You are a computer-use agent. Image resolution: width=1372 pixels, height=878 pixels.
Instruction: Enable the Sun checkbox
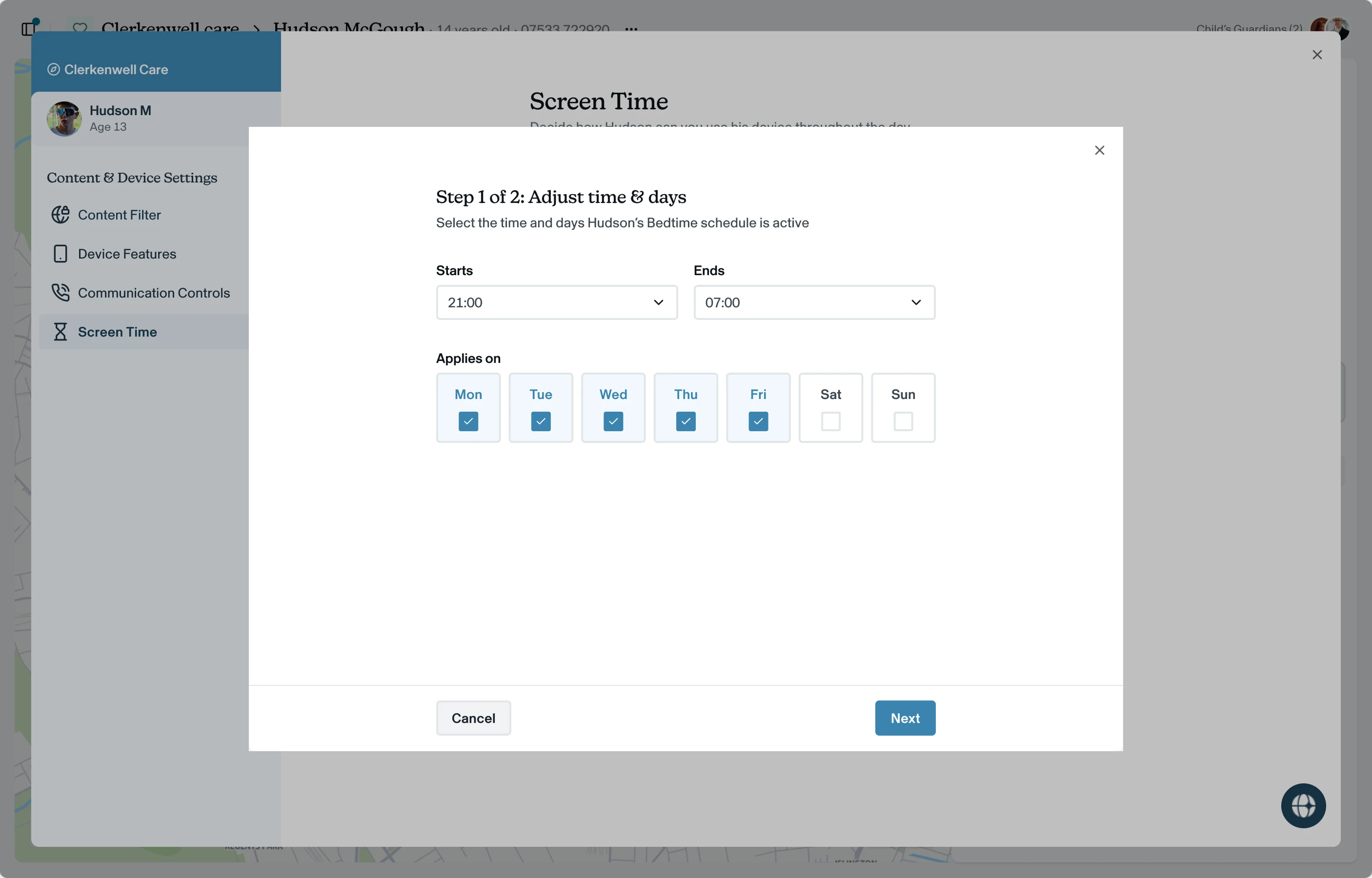[x=903, y=421]
